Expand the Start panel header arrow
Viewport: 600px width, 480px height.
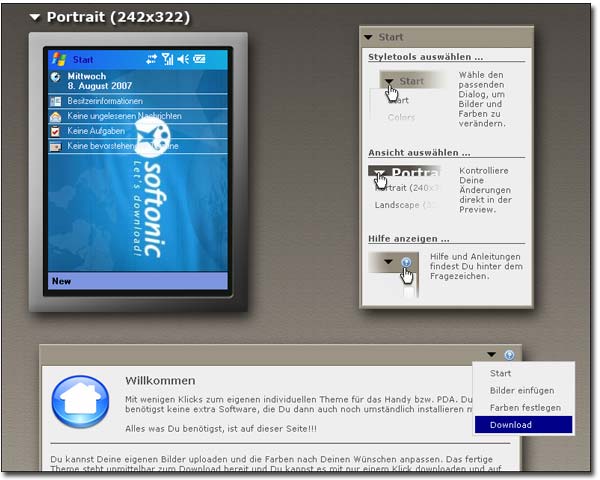(x=369, y=37)
